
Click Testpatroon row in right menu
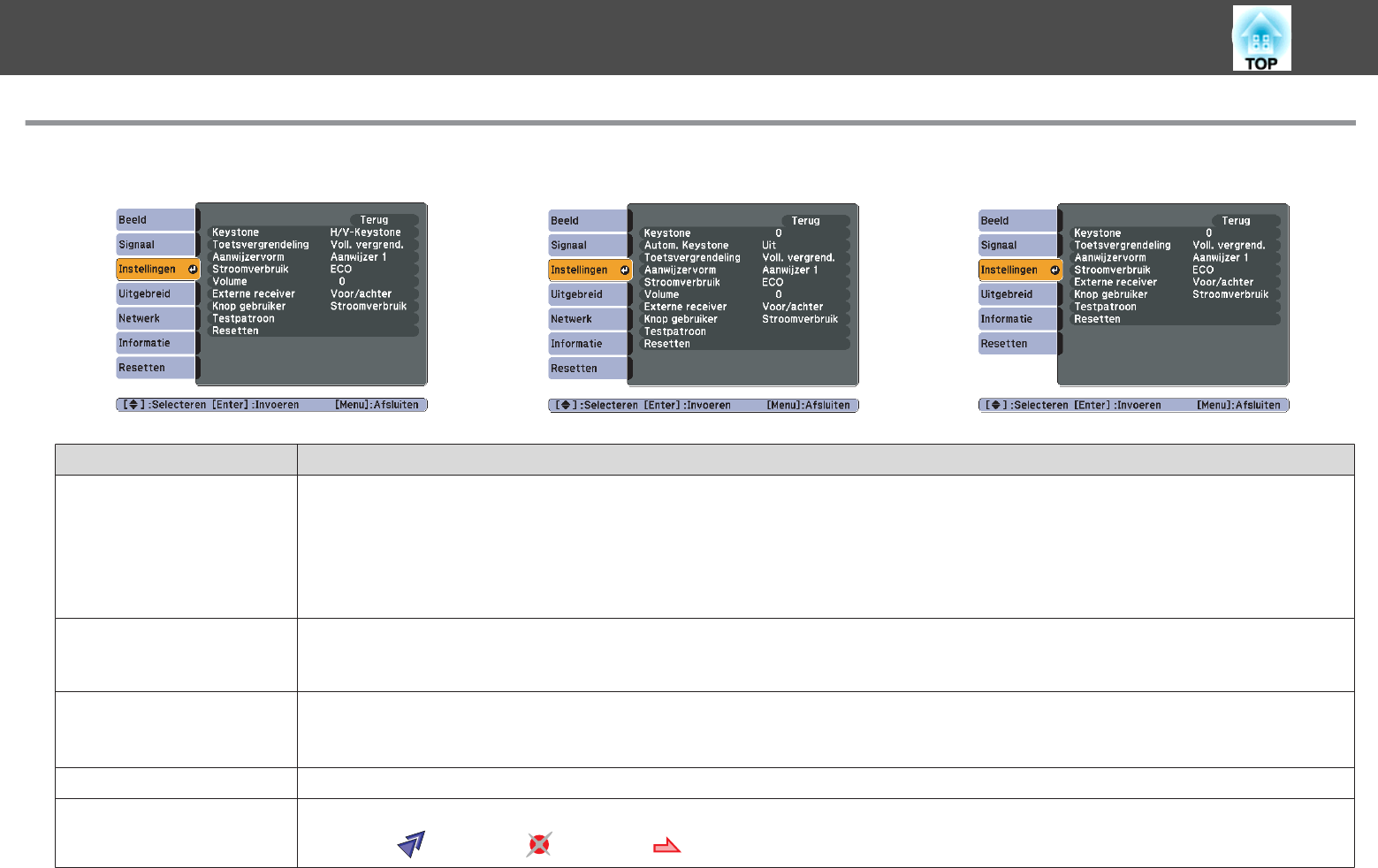[x=1175, y=308]
